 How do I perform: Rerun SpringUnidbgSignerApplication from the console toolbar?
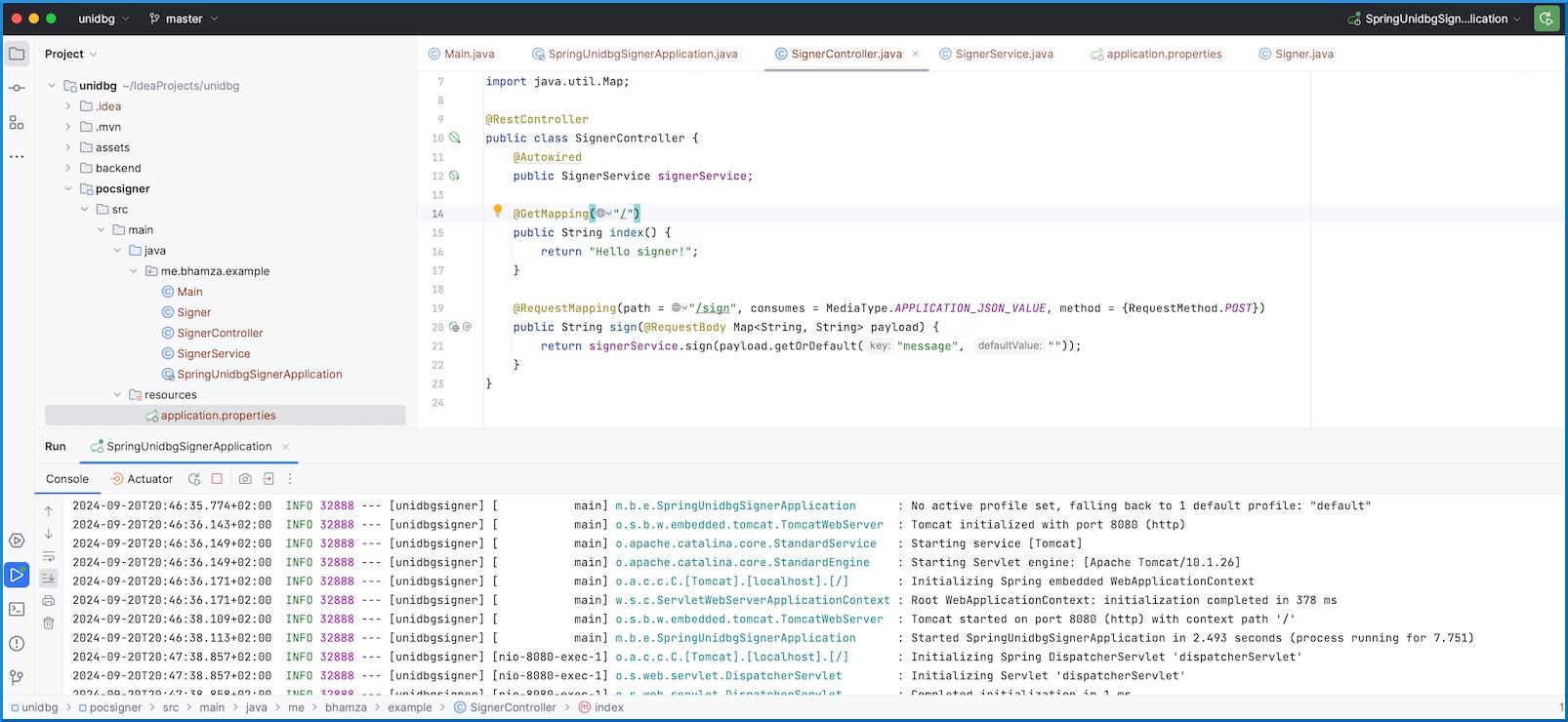194,479
